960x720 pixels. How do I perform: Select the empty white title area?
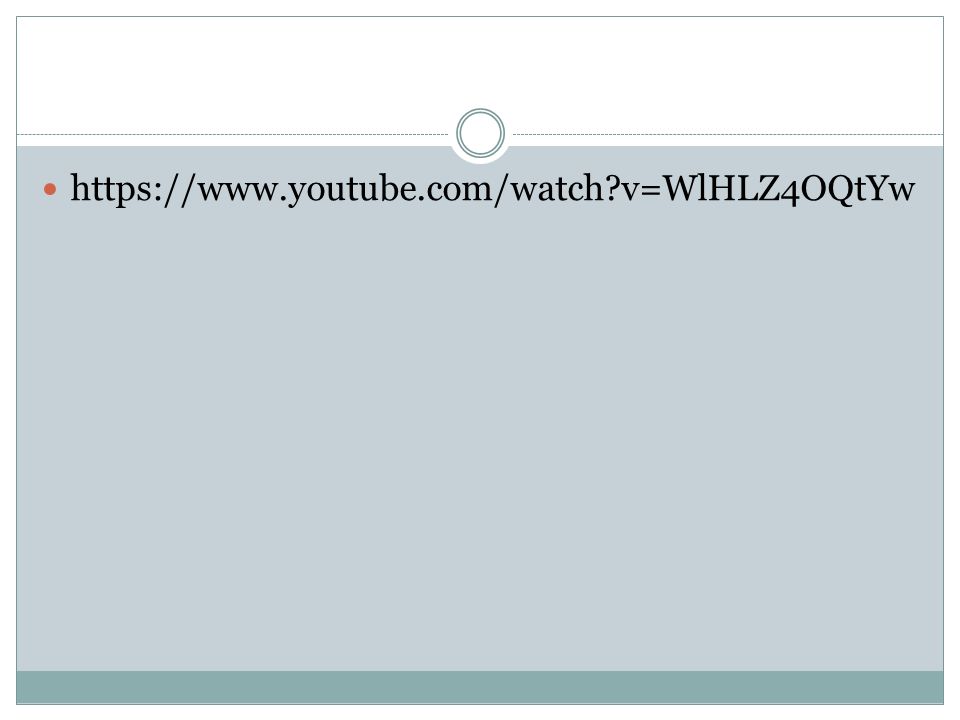tap(480, 67)
